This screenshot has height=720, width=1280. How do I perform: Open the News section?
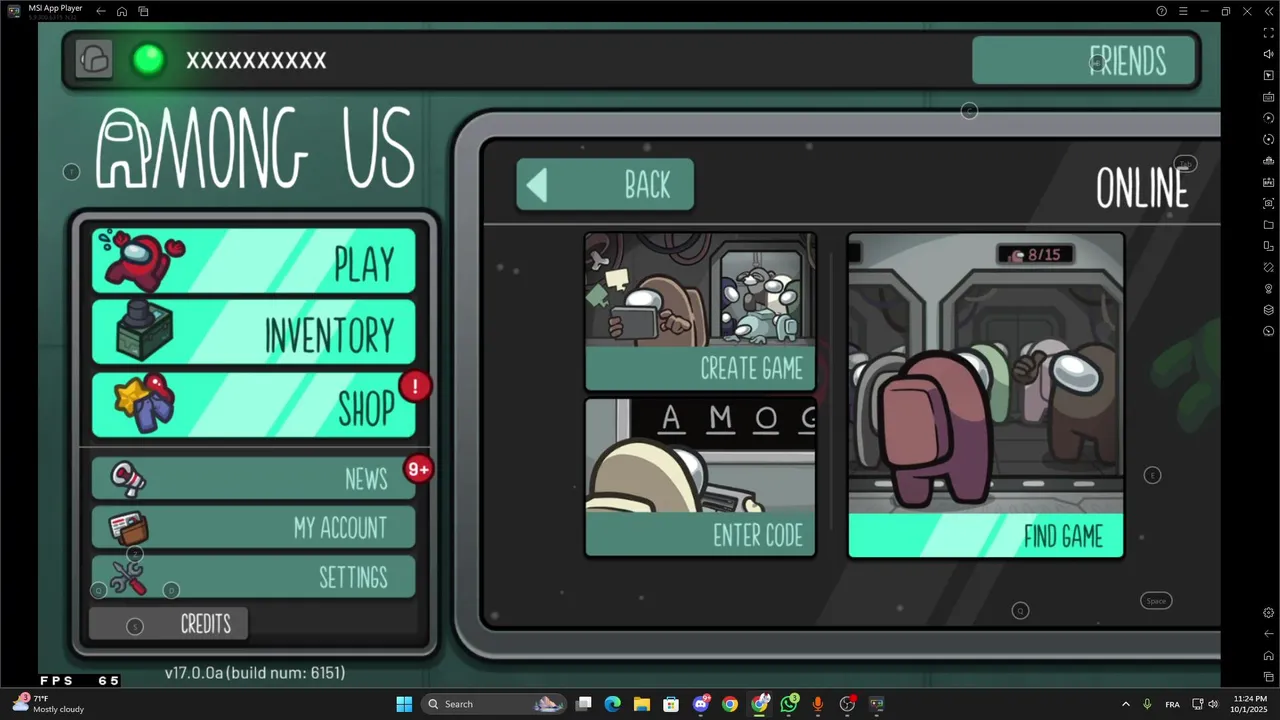(x=253, y=478)
